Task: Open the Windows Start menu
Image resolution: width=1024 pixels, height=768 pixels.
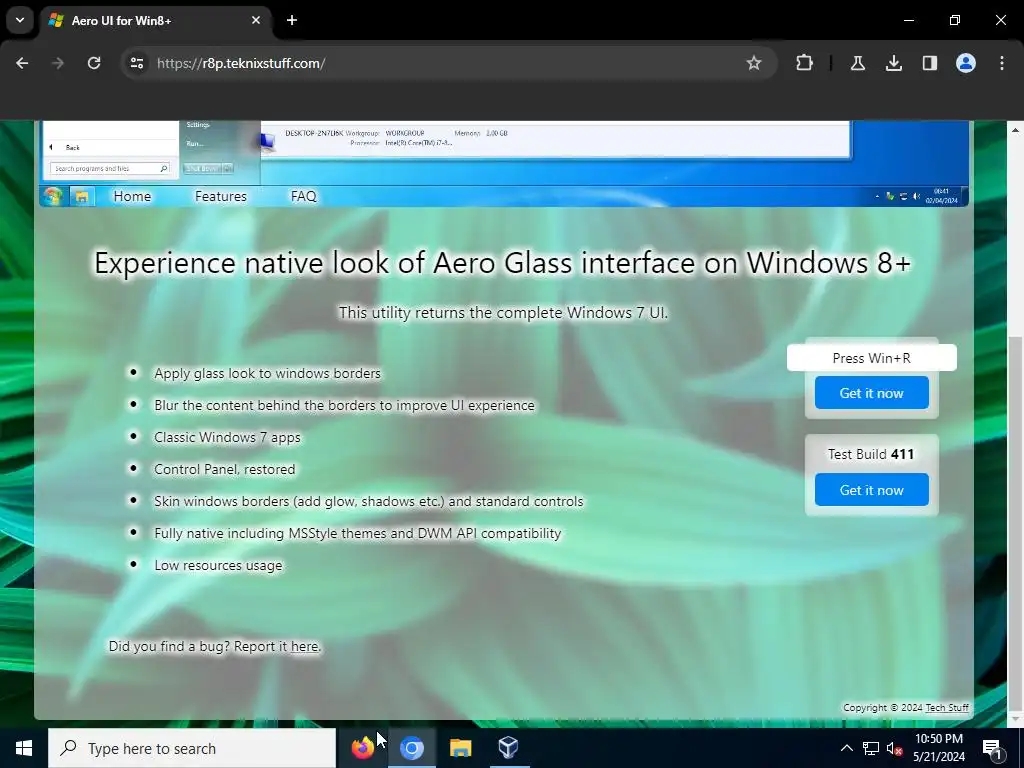Action: [x=24, y=748]
